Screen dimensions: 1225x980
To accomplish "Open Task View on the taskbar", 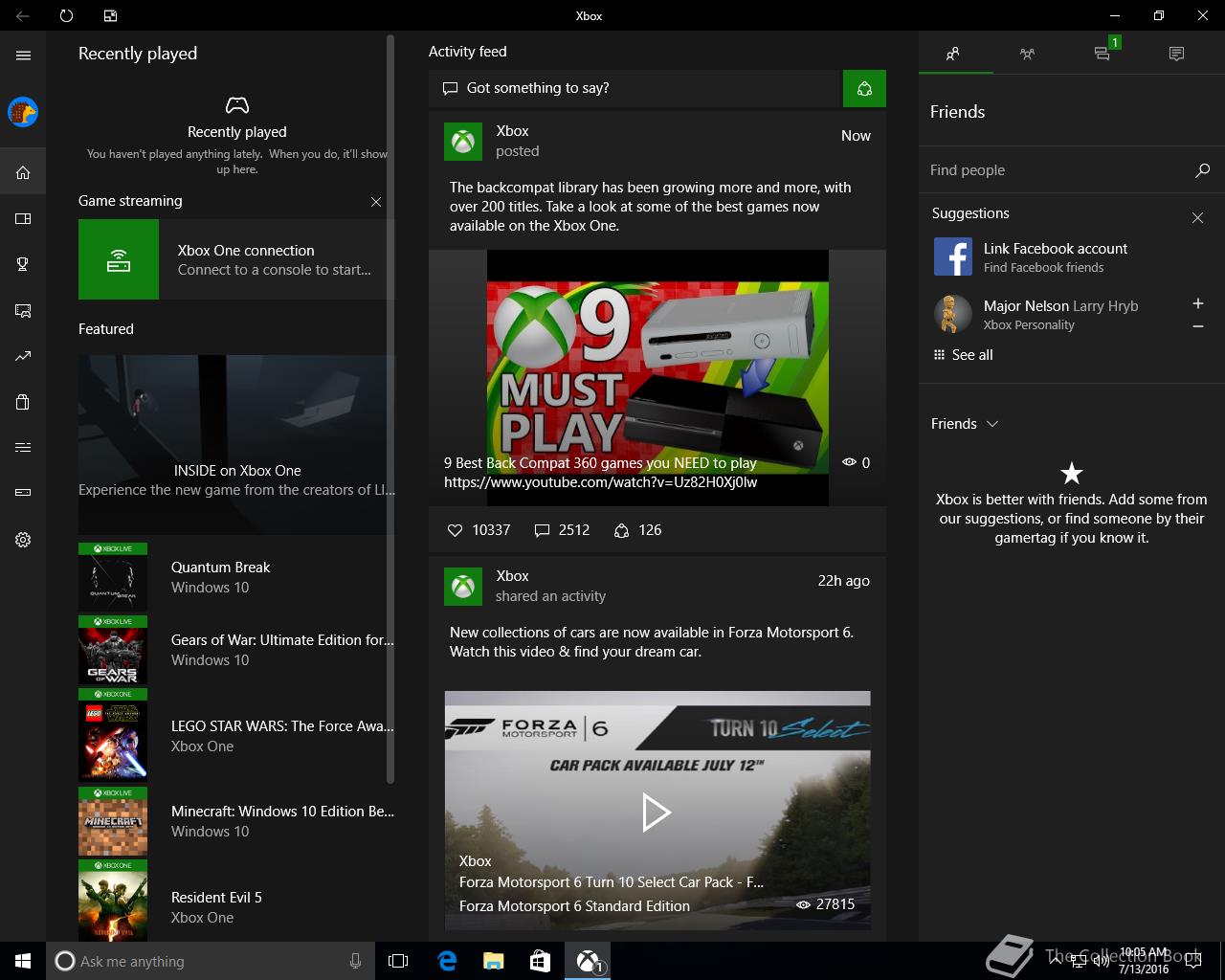I will pyautogui.click(x=398, y=961).
